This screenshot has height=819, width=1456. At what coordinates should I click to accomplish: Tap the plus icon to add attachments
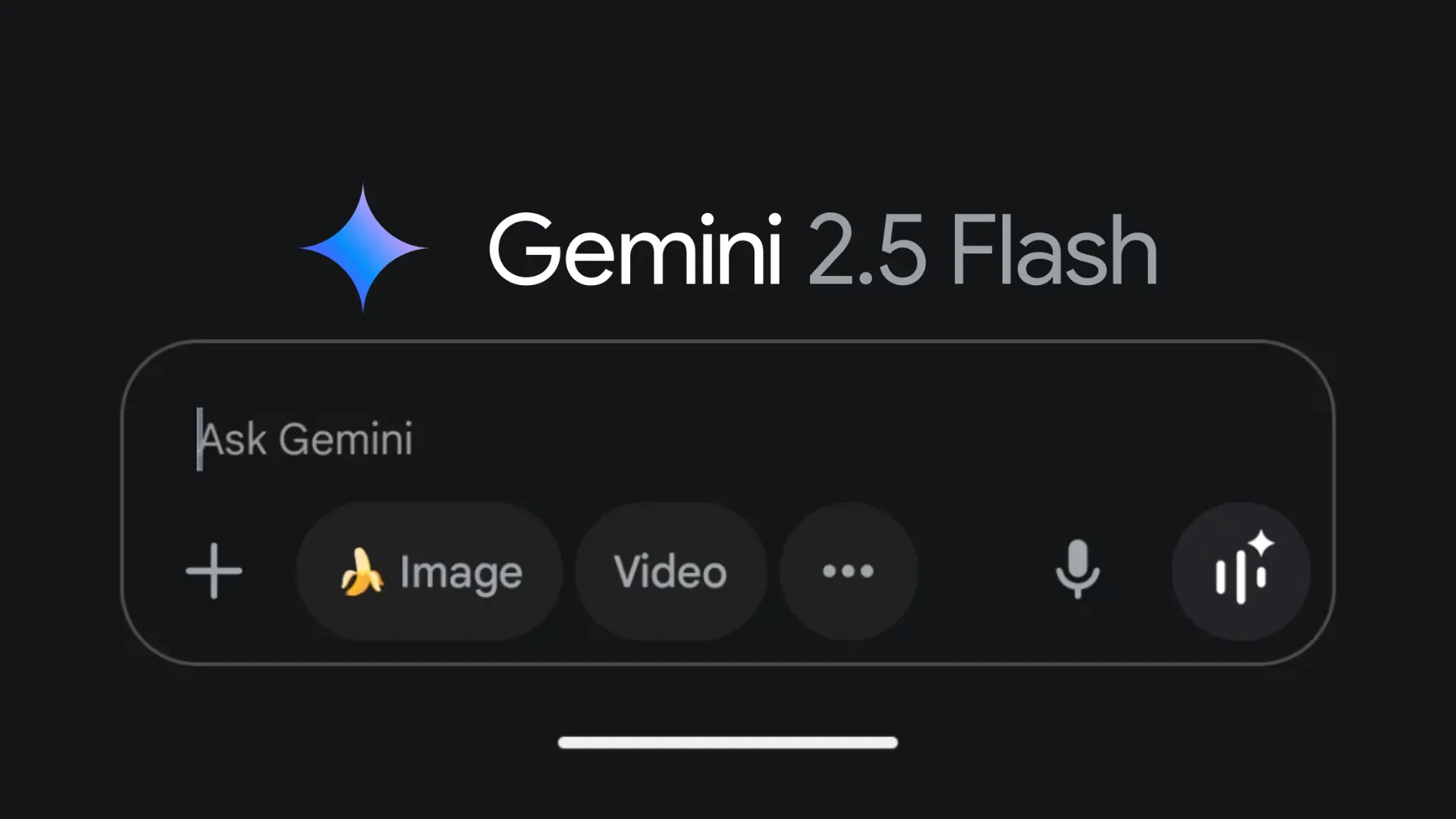point(214,571)
